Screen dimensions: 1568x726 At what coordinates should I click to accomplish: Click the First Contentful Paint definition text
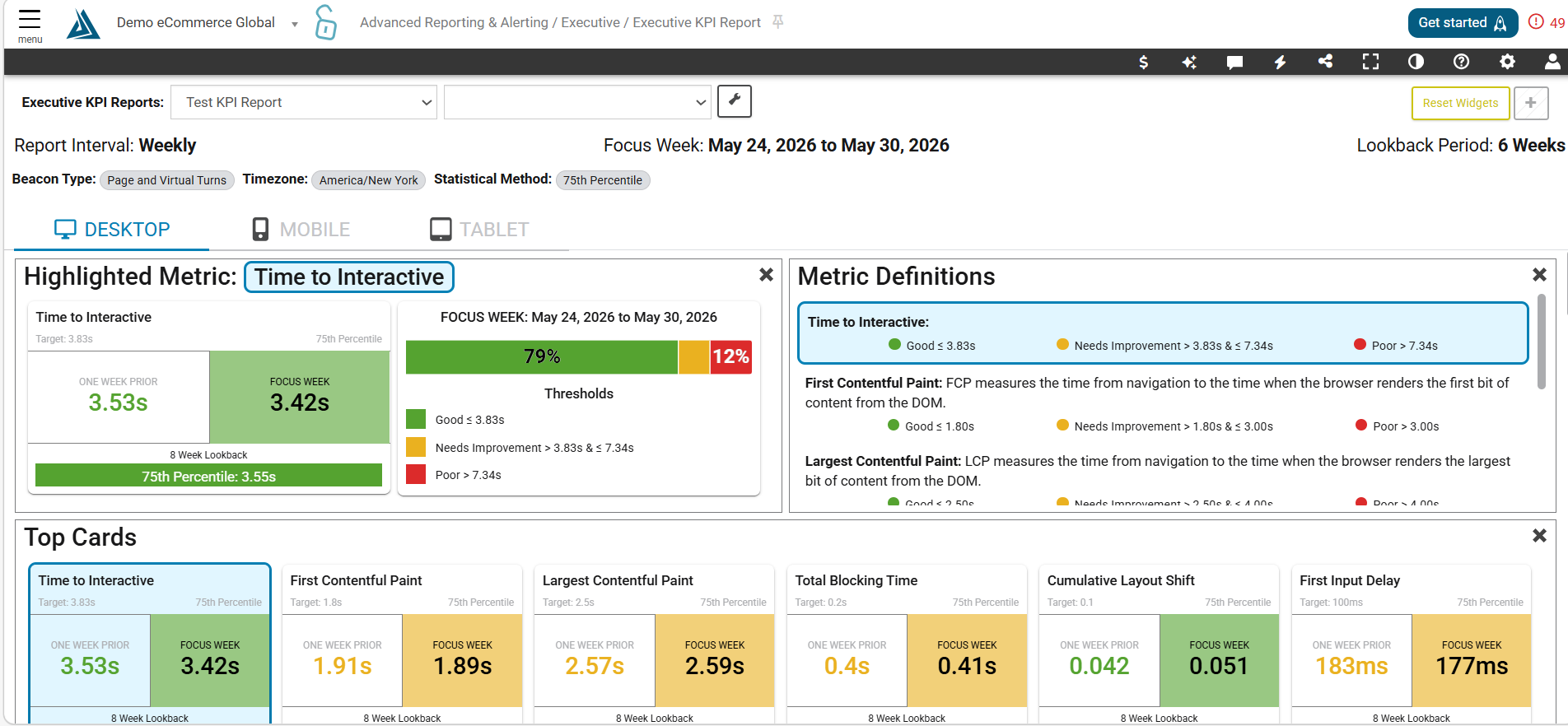tap(1157, 393)
